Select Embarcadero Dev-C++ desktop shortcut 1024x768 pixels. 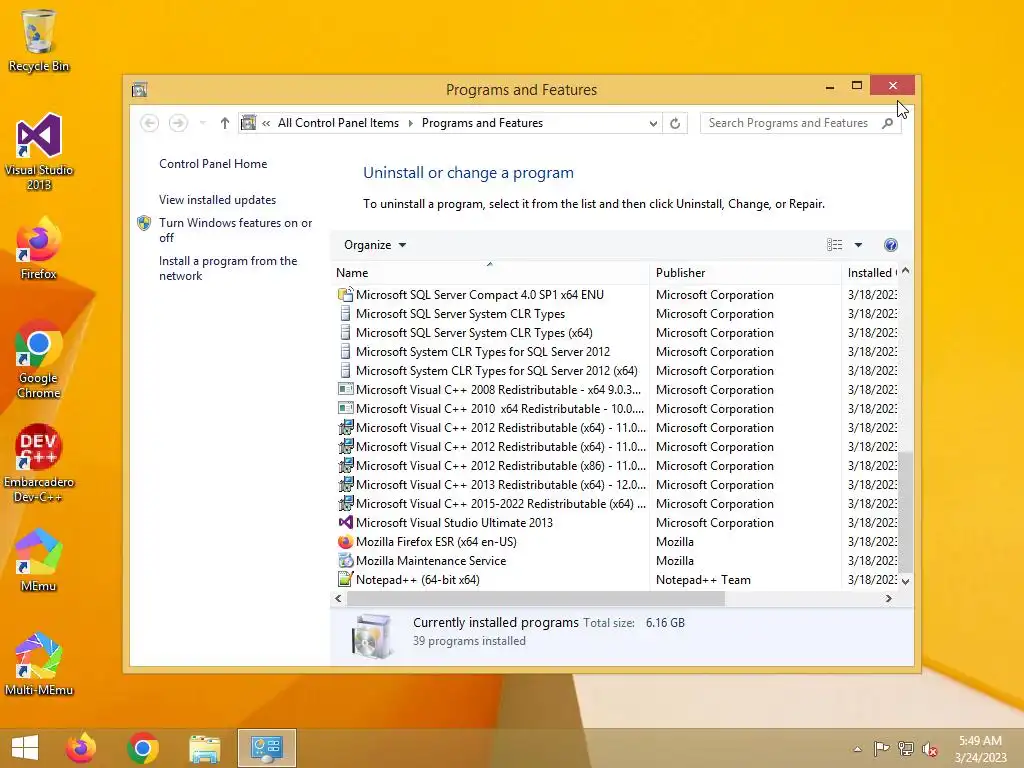pos(39,464)
